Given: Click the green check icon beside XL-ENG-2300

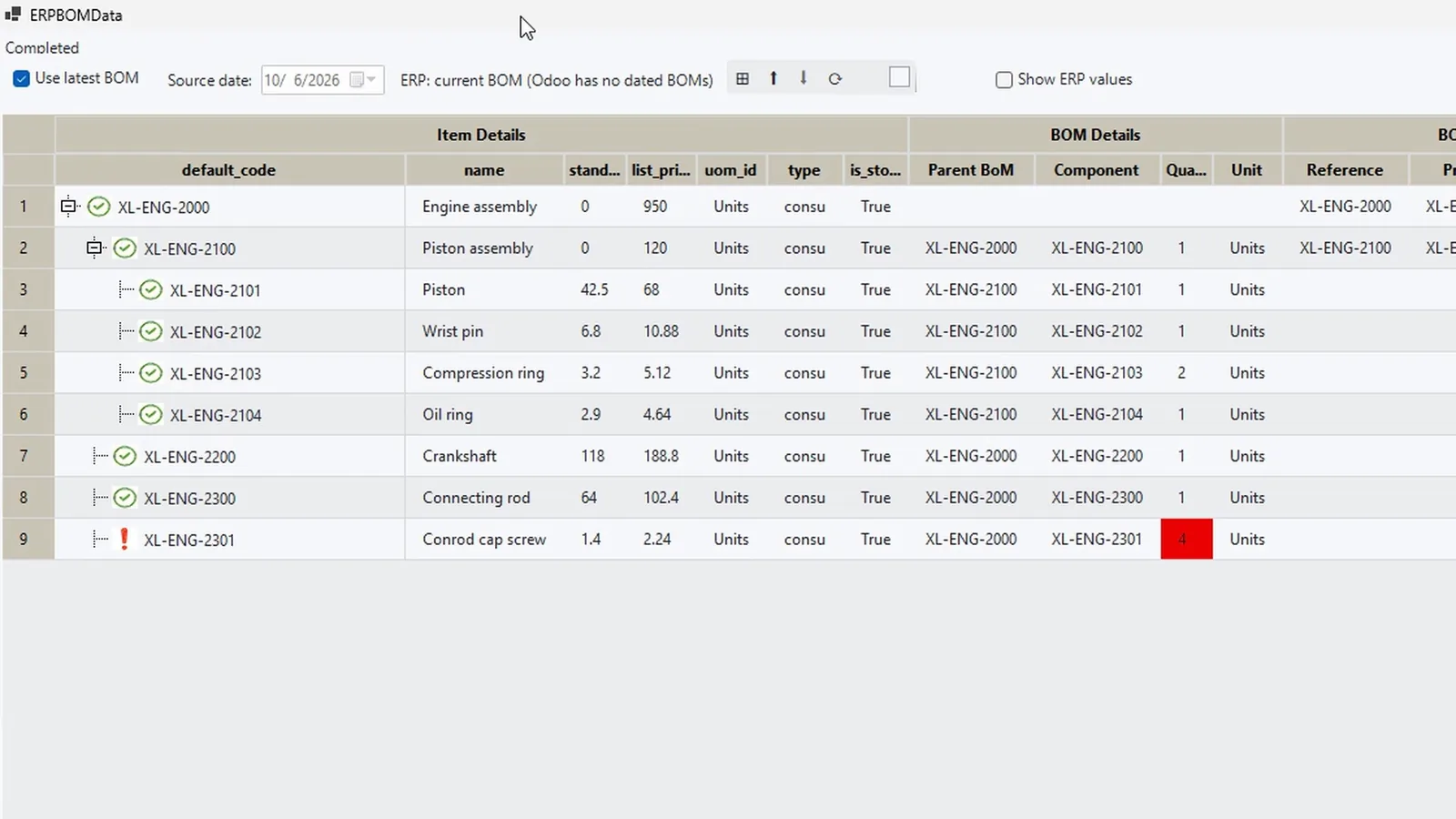Looking at the screenshot, I should pyautogui.click(x=125, y=498).
